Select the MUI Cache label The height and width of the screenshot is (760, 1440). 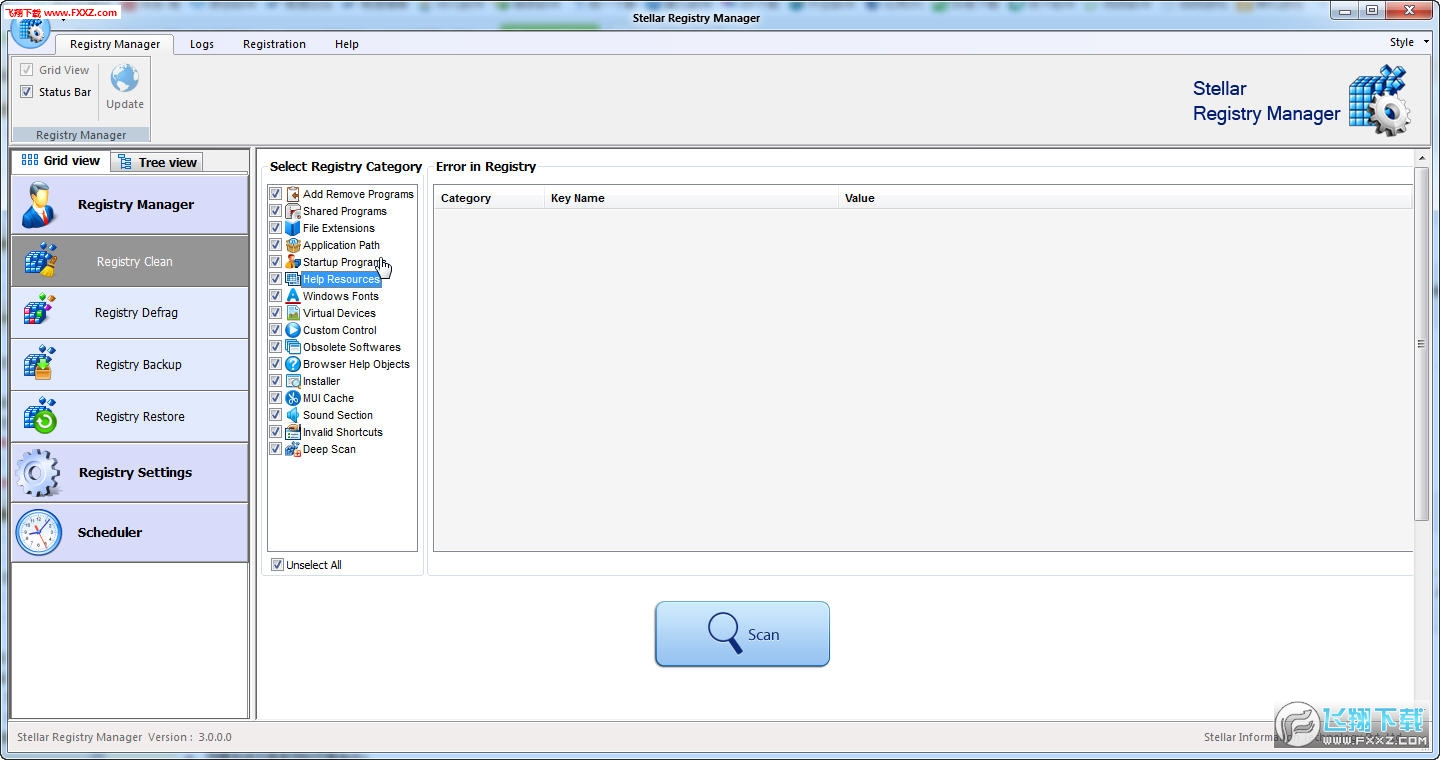coord(328,398)
